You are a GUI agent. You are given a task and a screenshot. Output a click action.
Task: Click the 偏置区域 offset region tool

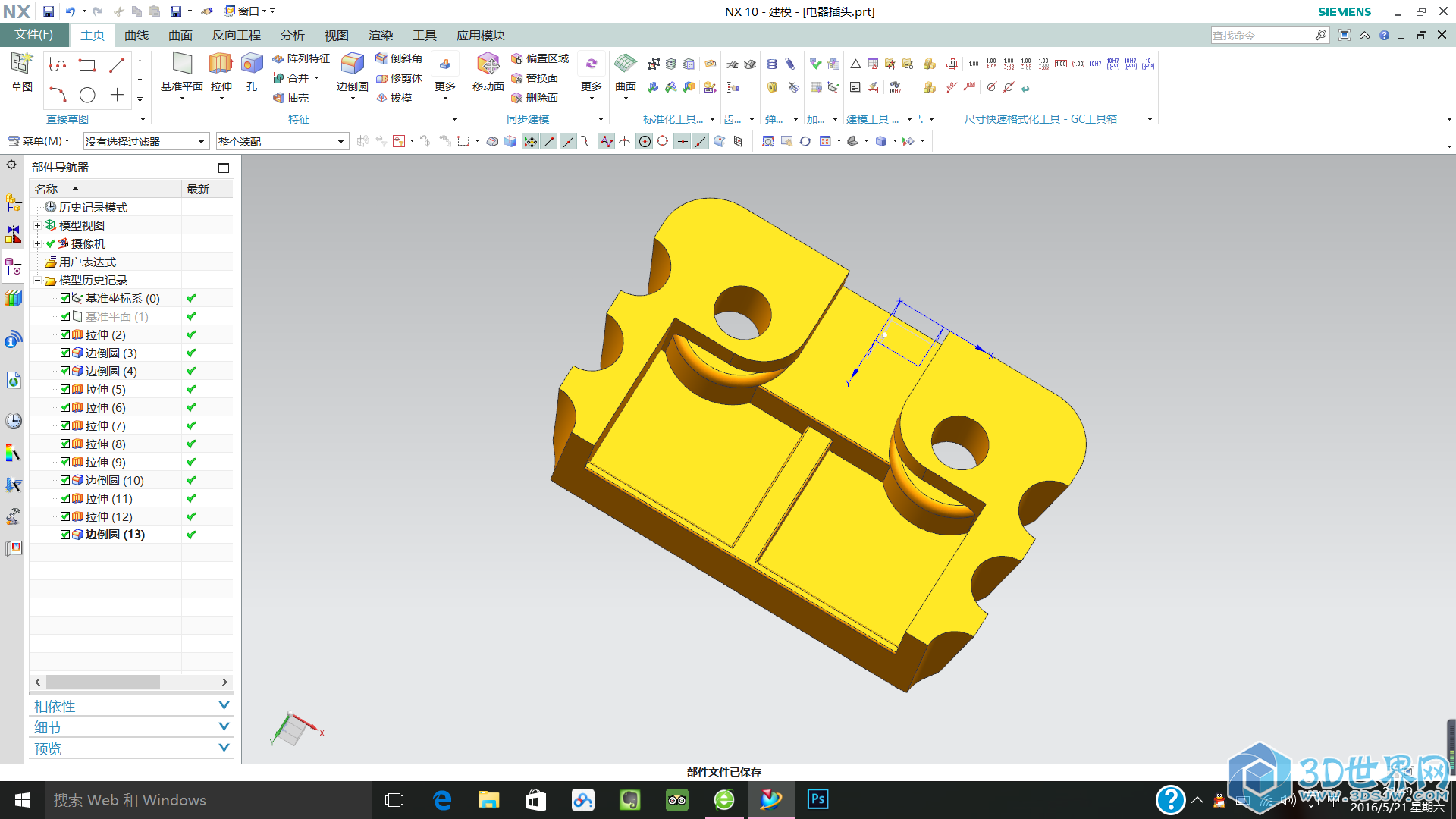tap(540, 58)
